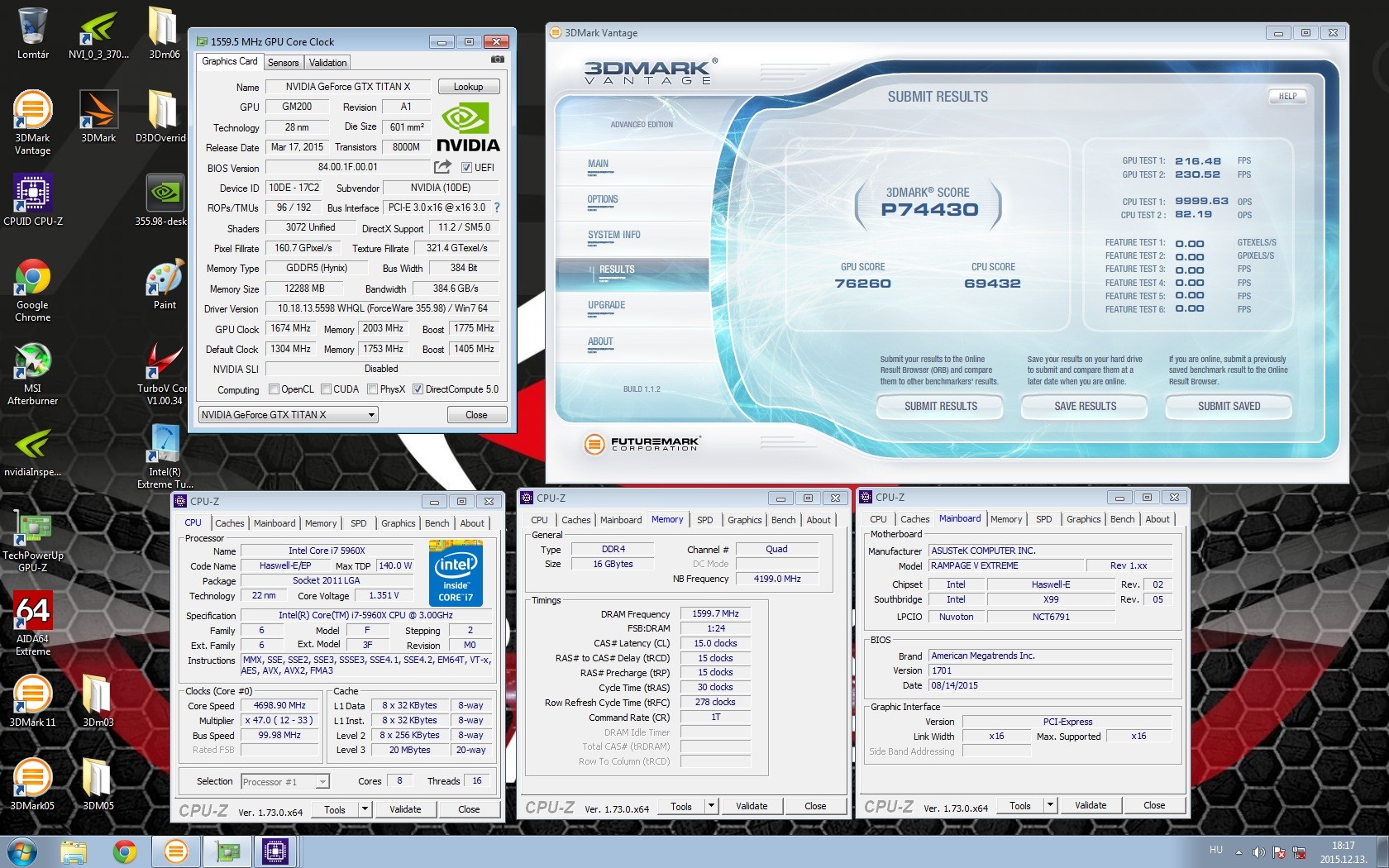Image resolution: width=1389 pixels, height=868 pixels.
Task: Switch to Chrome on the taskbar
Action: [x=125, y=851]
